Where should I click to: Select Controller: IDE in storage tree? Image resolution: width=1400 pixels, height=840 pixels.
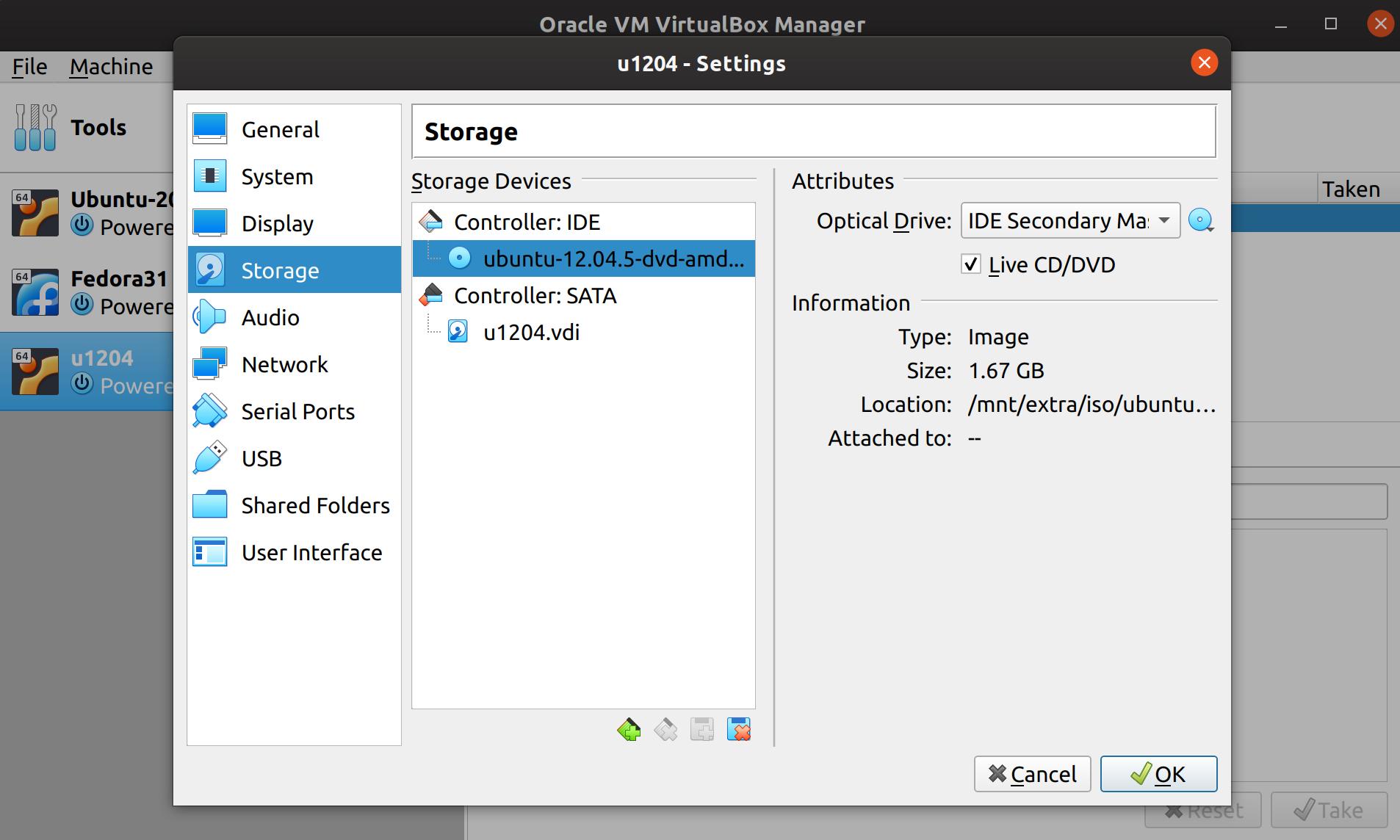[x=583, y=222]
